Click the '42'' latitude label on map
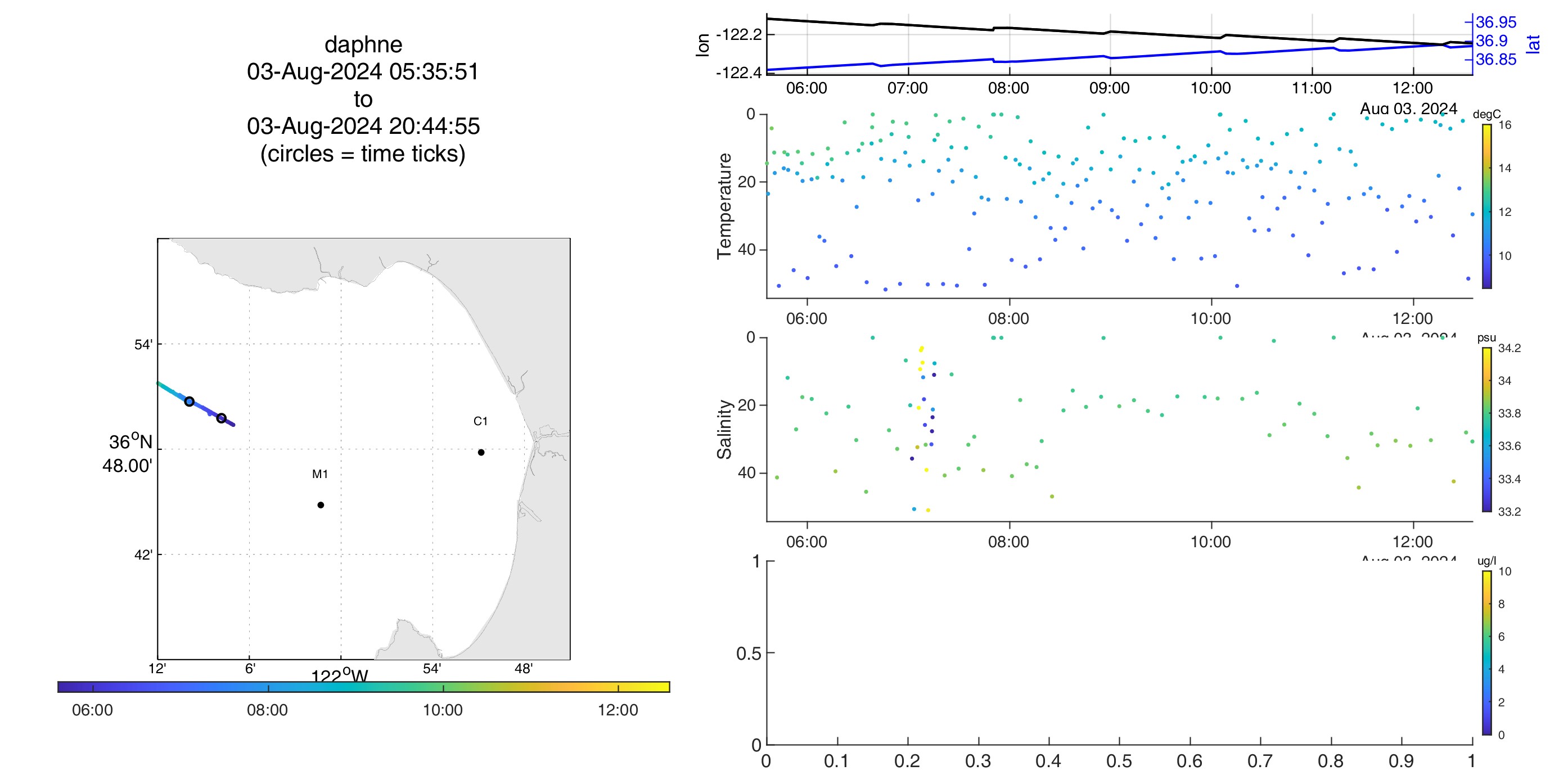Viewport: 1568px width, 784px height. [x=143, y=555]
